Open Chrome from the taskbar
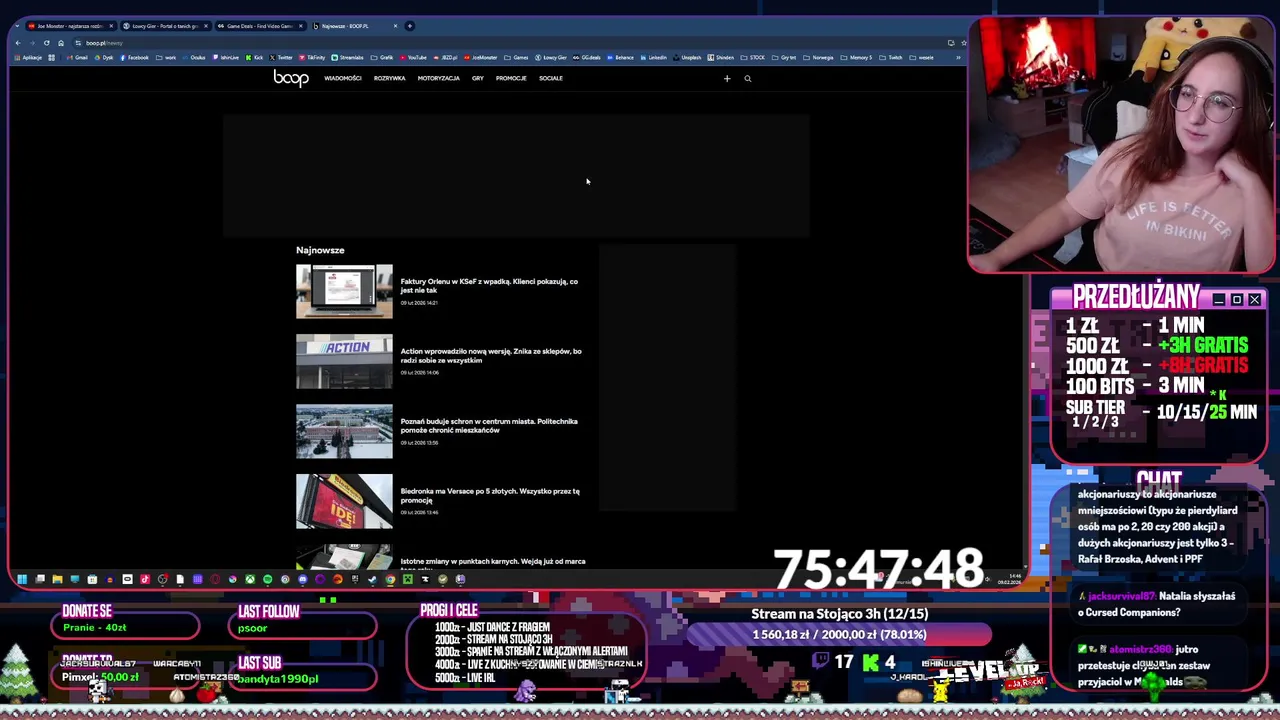 point(390,579)
